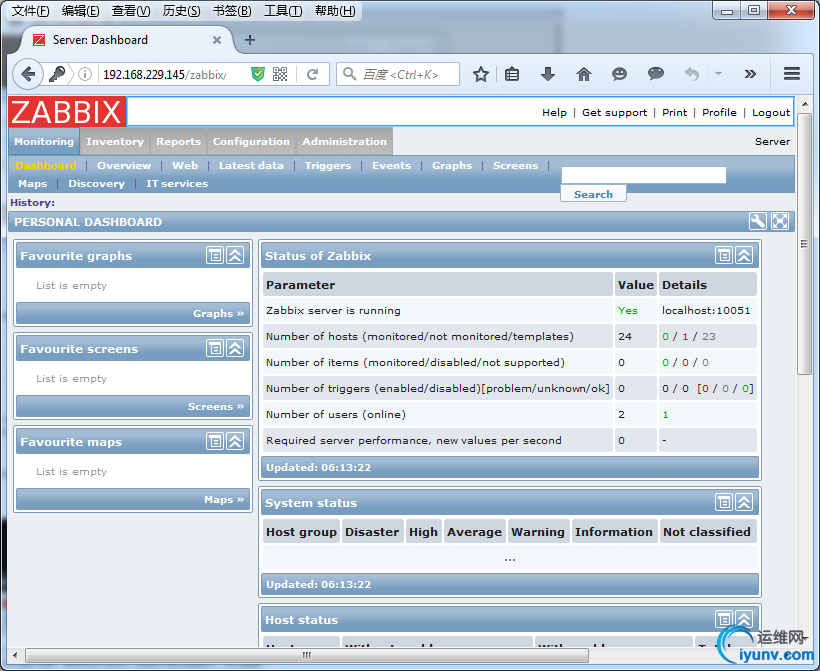The width and height of the screenshot is (820, 671).
Task: Open Favourite graphs widget menu icon
Action: pos(215,255)
